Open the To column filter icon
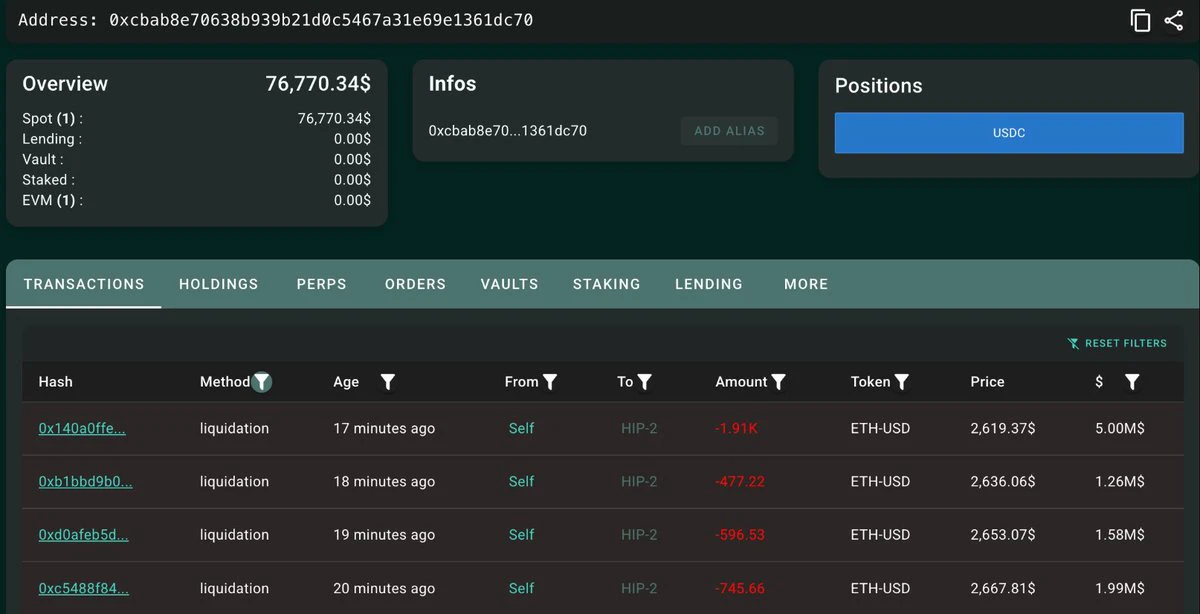 click(645, 381)
